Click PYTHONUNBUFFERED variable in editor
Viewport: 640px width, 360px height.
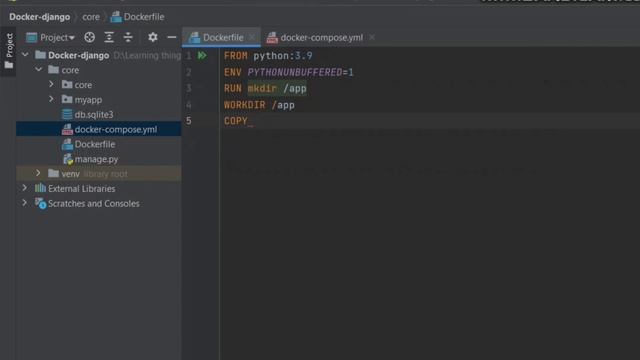(295, 73)
